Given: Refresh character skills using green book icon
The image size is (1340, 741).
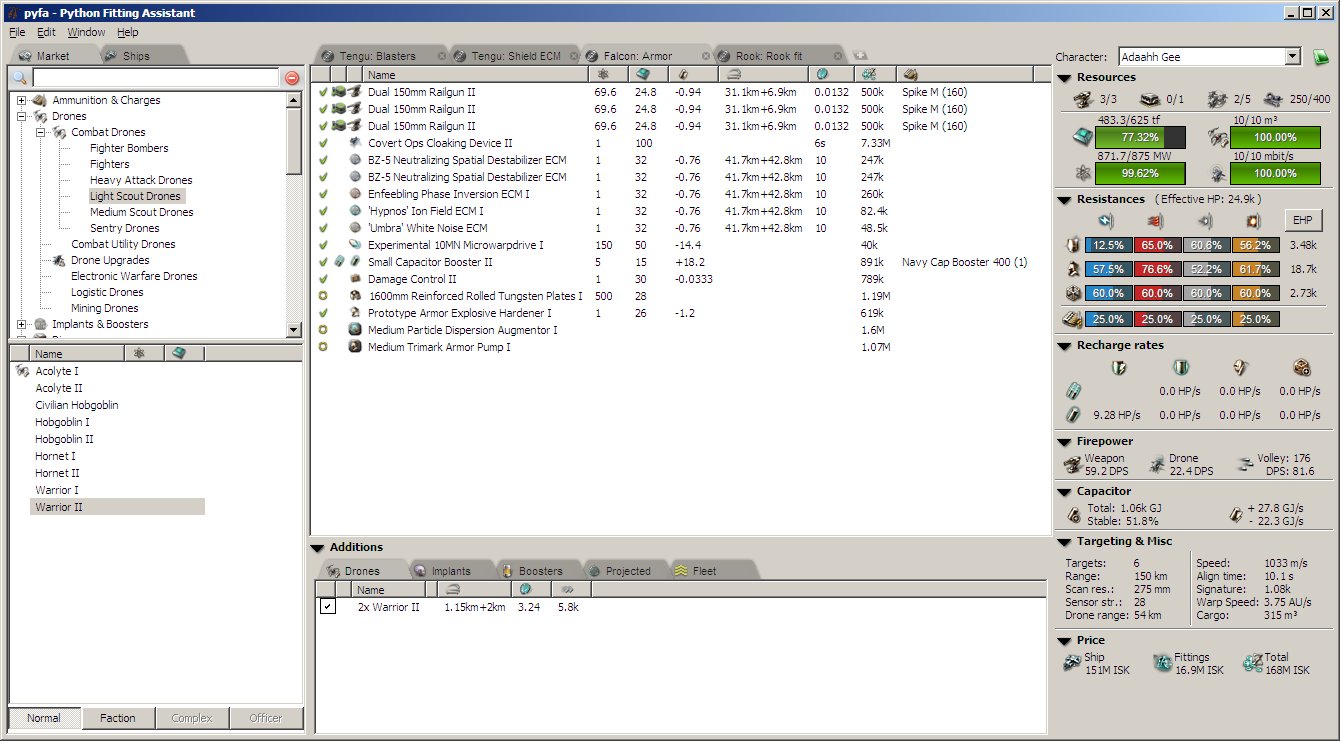Looking at the screenshot, I should click(x=1321, y=57).
